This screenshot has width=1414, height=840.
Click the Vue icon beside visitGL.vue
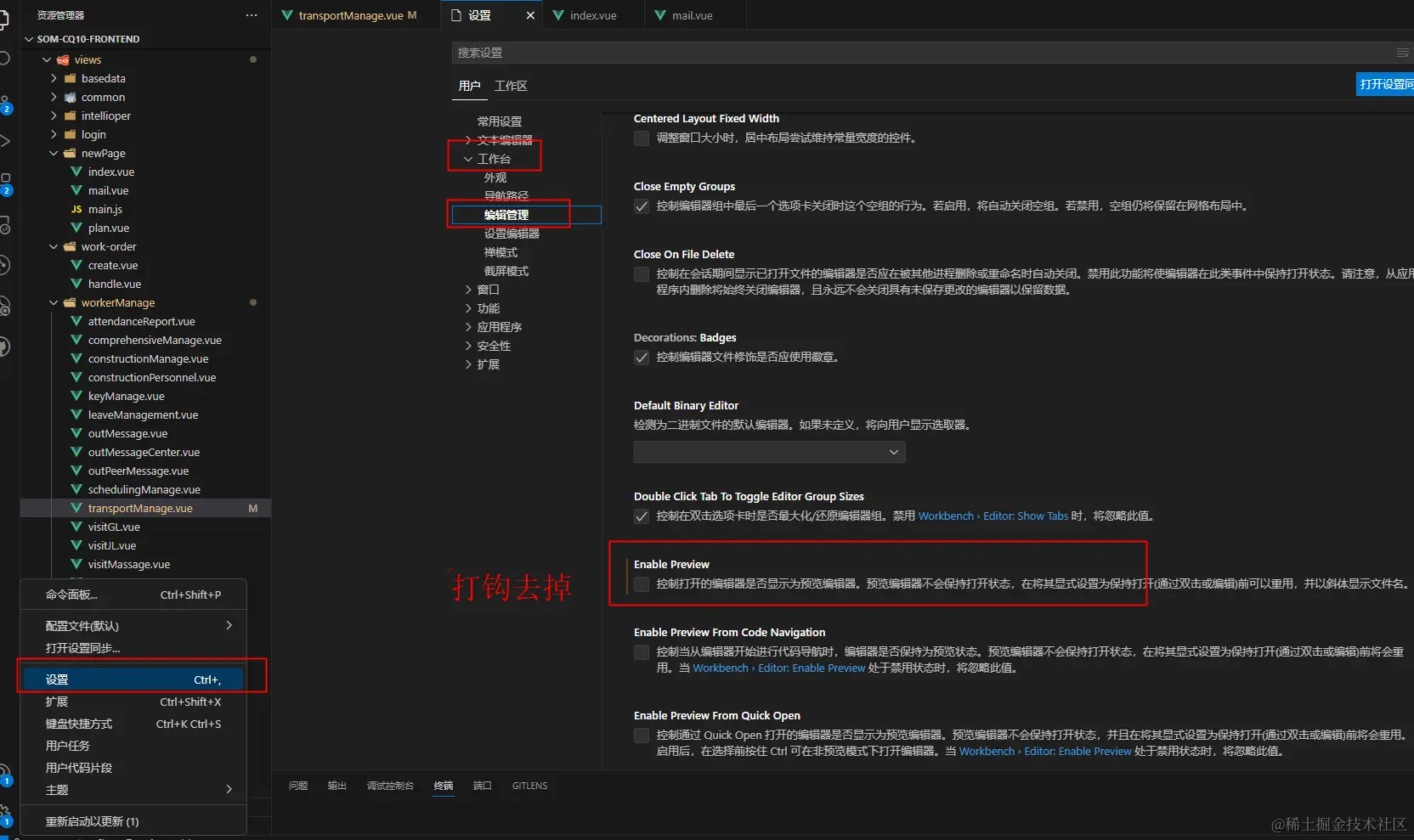(76, 527)
